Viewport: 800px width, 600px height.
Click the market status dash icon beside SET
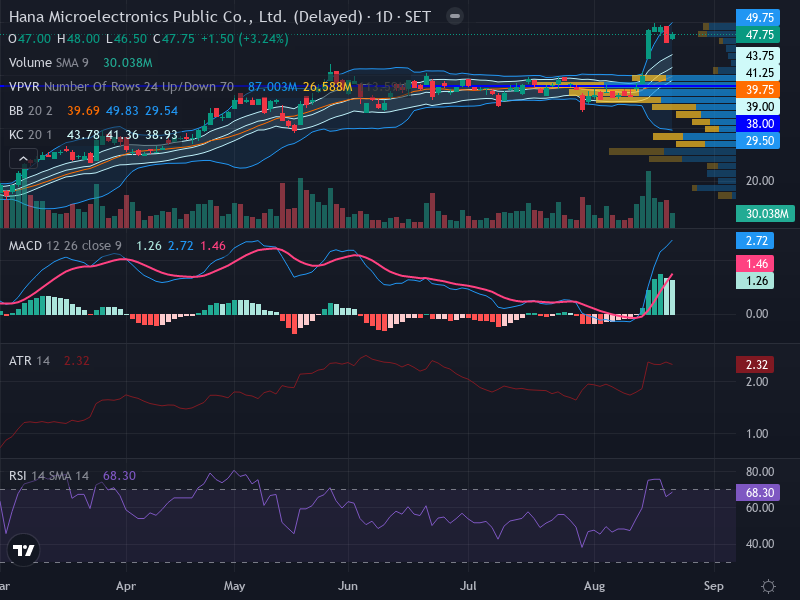(455, 16)
